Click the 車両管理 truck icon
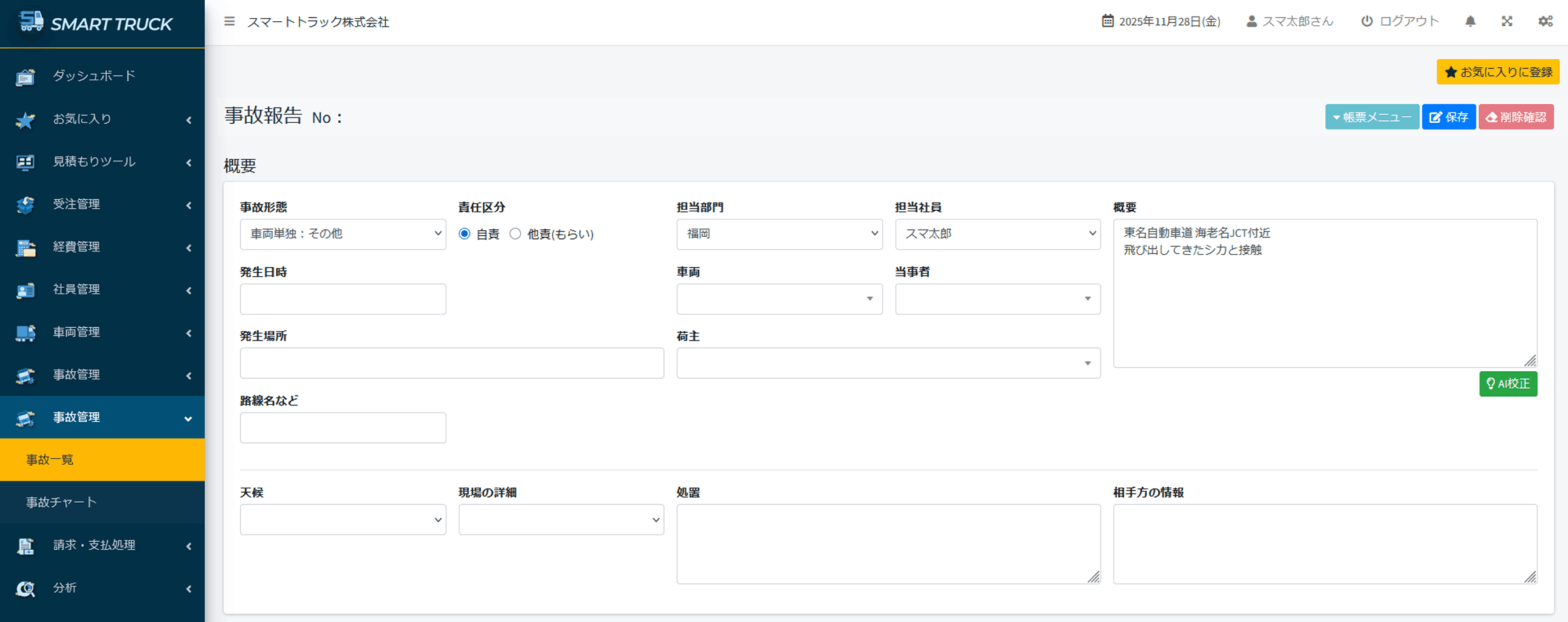This screenshot has width=1568, height=622. (x=26, y=333)
